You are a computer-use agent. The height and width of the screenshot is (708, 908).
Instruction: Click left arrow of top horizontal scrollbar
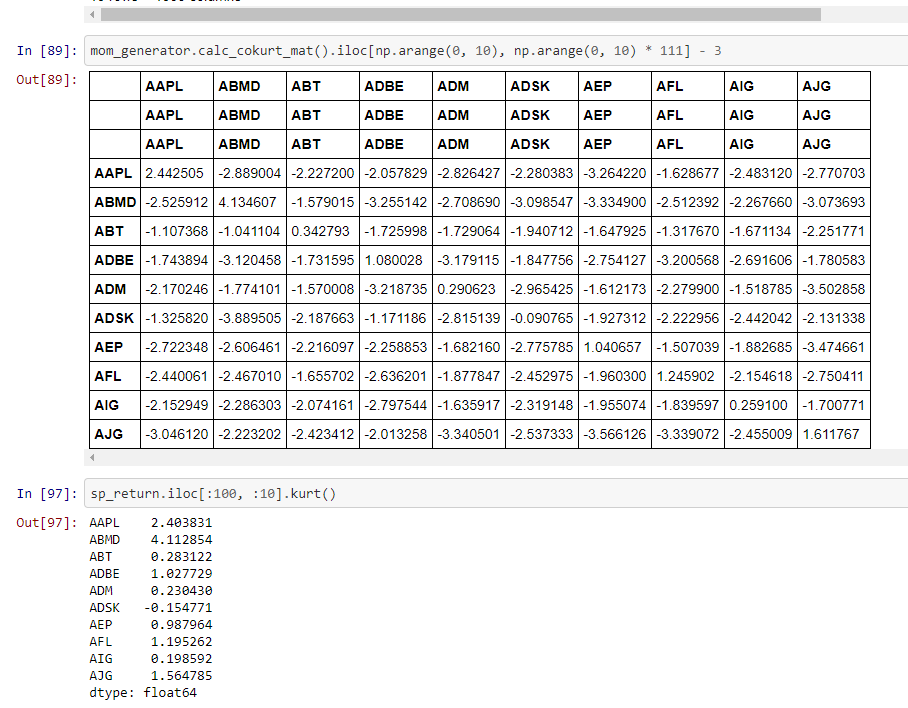coord(92,14)
